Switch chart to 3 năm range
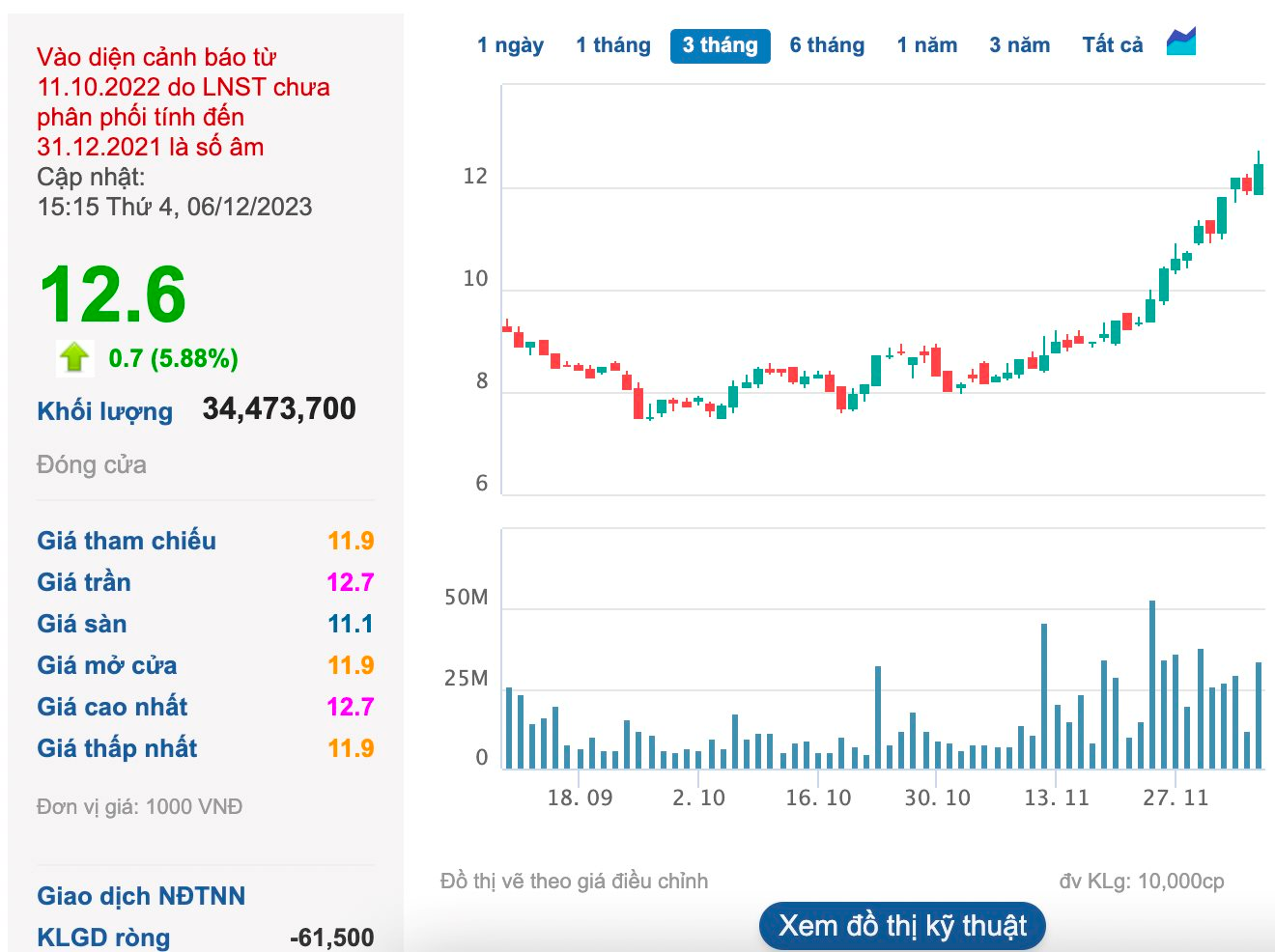Image resolution: width=1275 pixels, height=952 pixels. 1020,45
